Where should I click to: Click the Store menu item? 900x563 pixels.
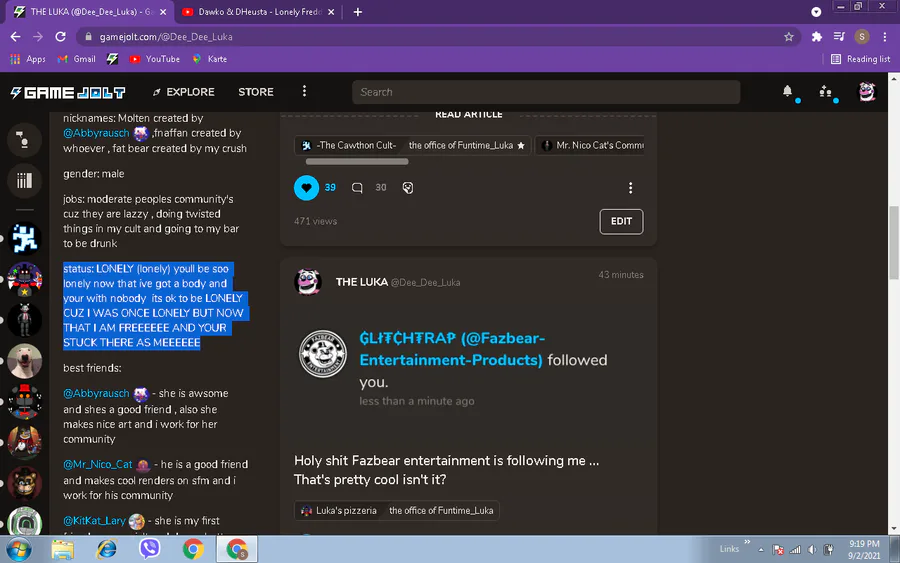click(x=256, y=92)
